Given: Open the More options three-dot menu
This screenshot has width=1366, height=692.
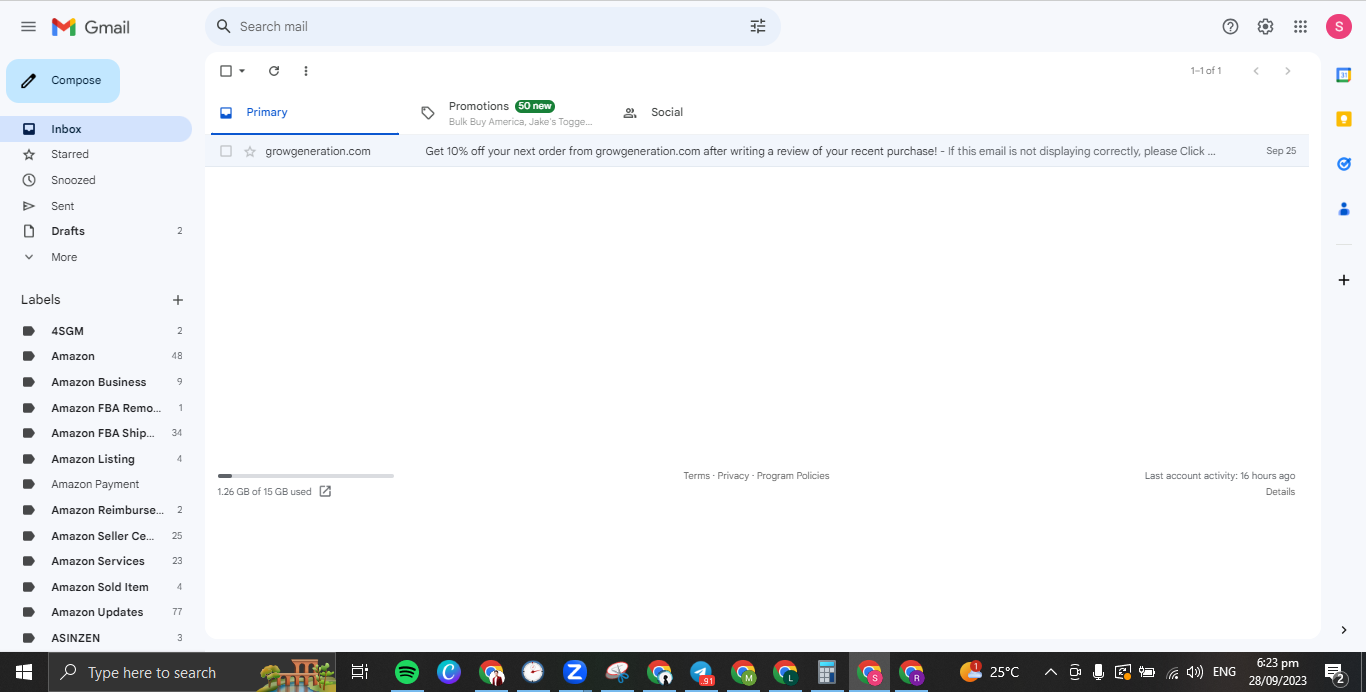Looking at the screenshot, I should tap(306, 71).
